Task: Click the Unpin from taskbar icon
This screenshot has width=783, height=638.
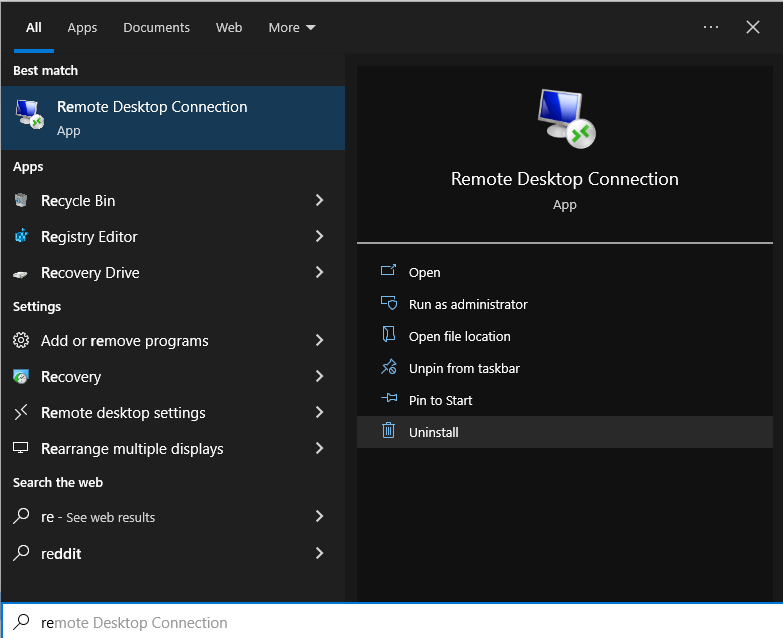Action: [389, 367]
